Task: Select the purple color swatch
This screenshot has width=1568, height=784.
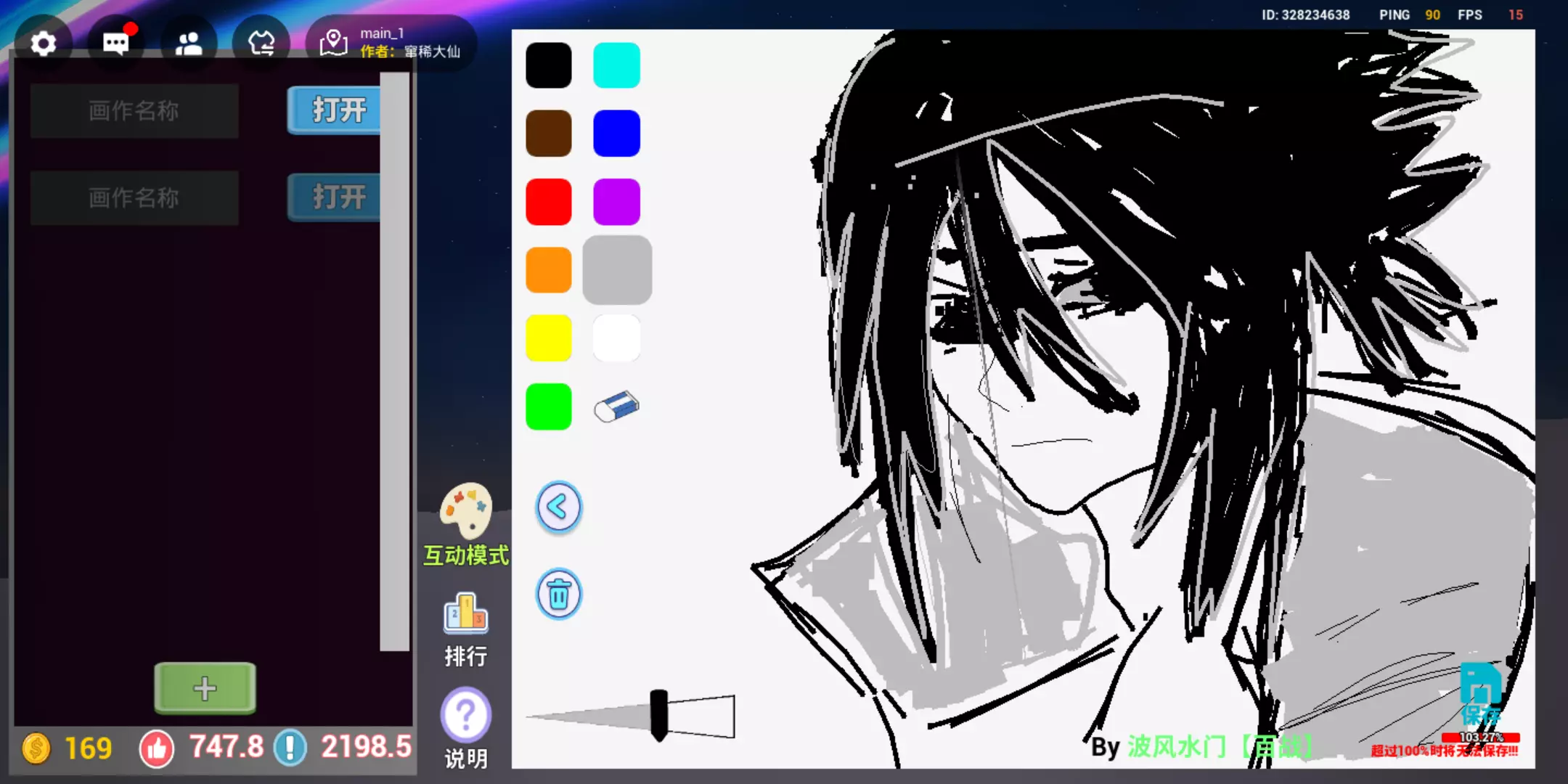Action: coord(616,202)
